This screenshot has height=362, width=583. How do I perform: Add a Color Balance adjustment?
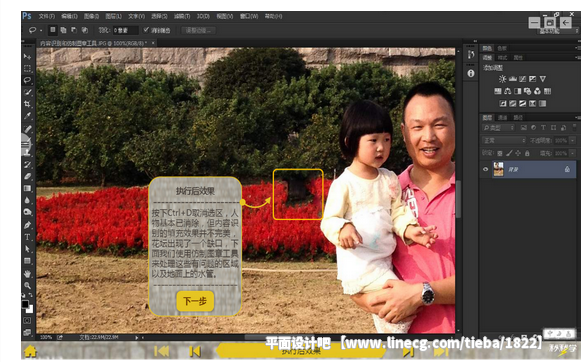point(508,91)
